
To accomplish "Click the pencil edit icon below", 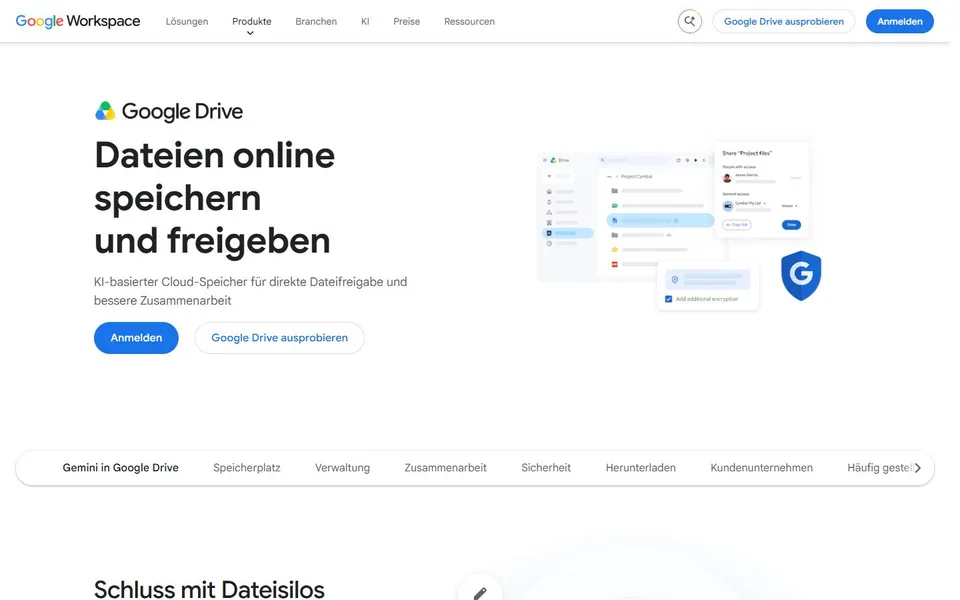I will point(480,592).
